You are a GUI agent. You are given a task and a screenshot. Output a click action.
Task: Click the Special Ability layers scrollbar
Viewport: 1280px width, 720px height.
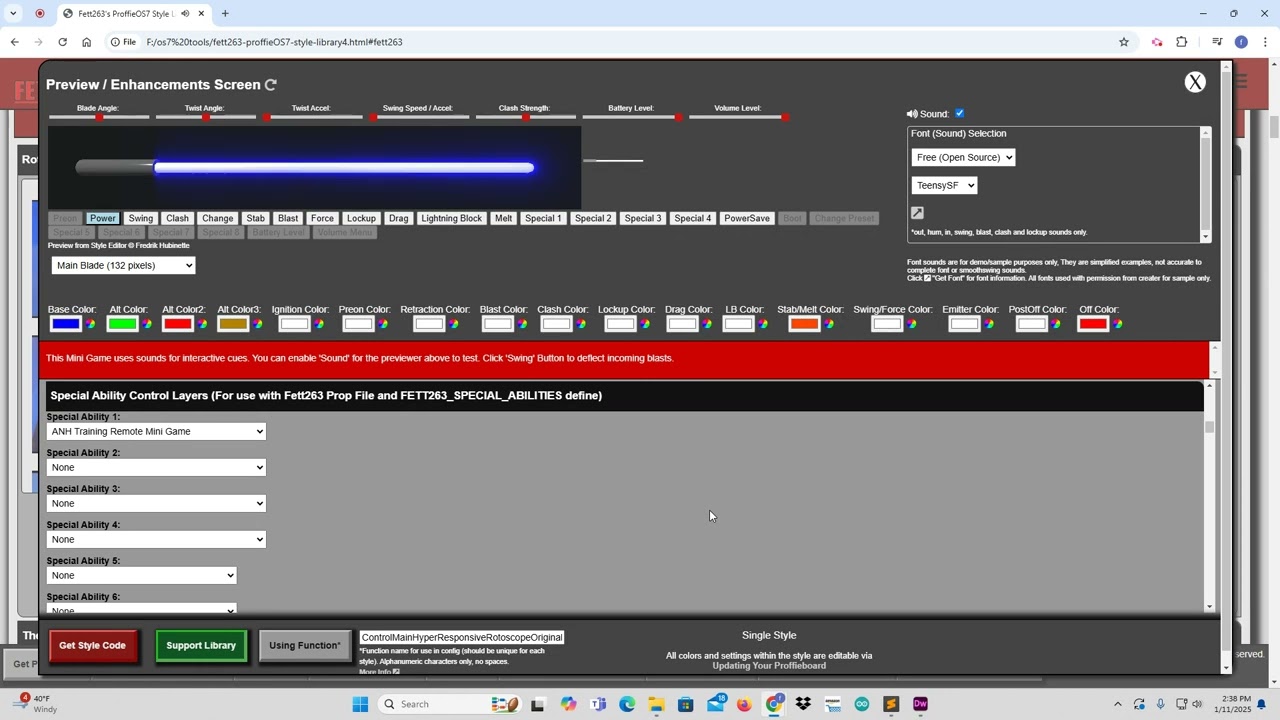click(1210, 427)
